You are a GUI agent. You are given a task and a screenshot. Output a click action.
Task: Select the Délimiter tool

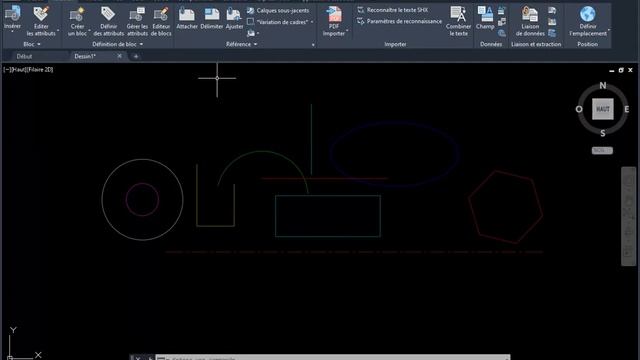pos(211,18)
